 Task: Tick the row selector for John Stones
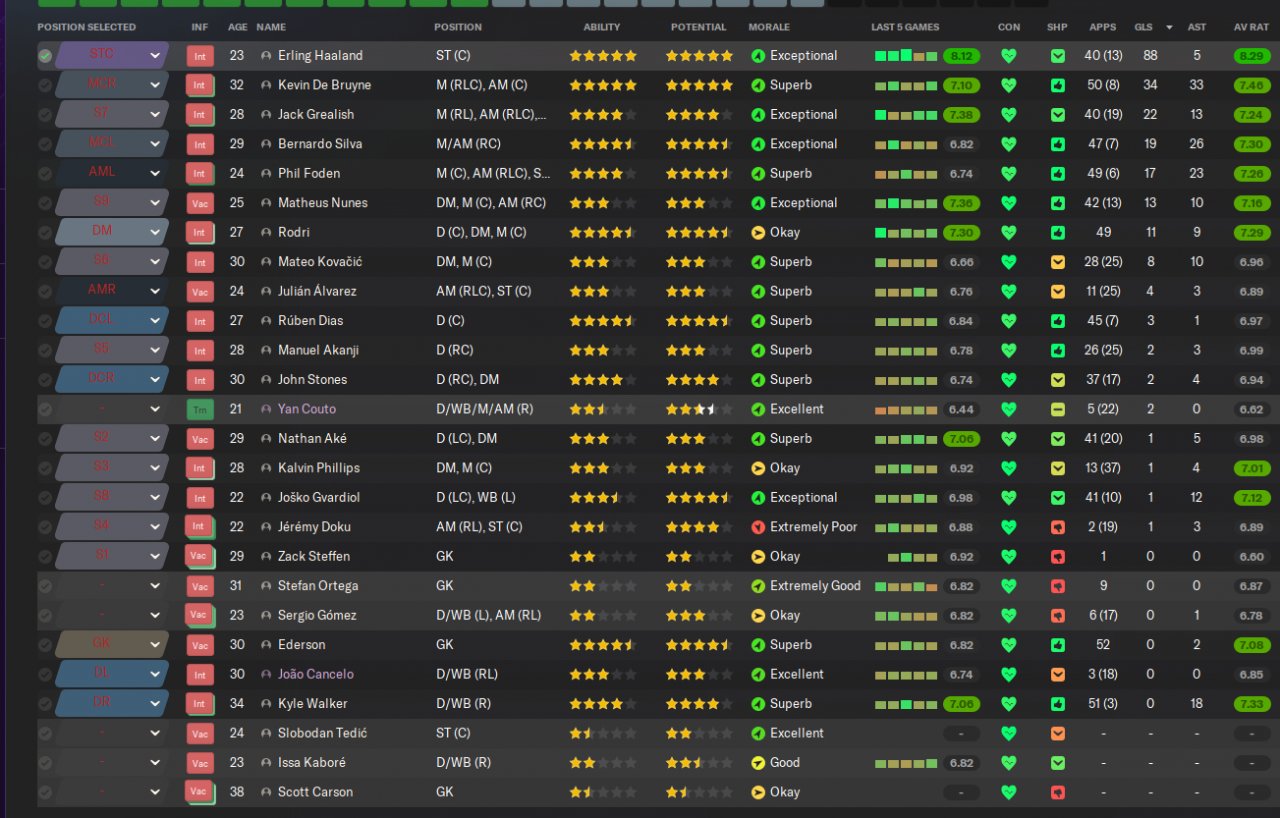click(45, 380)
